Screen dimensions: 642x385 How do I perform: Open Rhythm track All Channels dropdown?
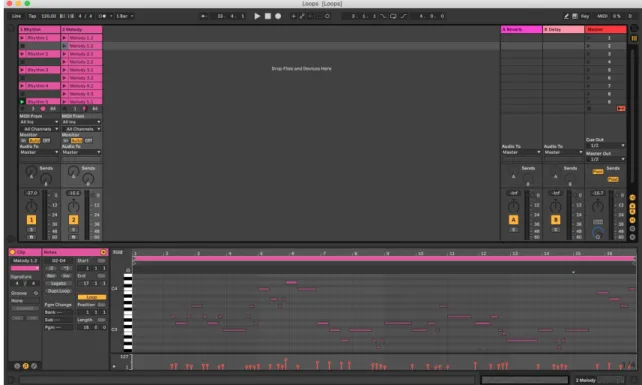coord(39,129)
